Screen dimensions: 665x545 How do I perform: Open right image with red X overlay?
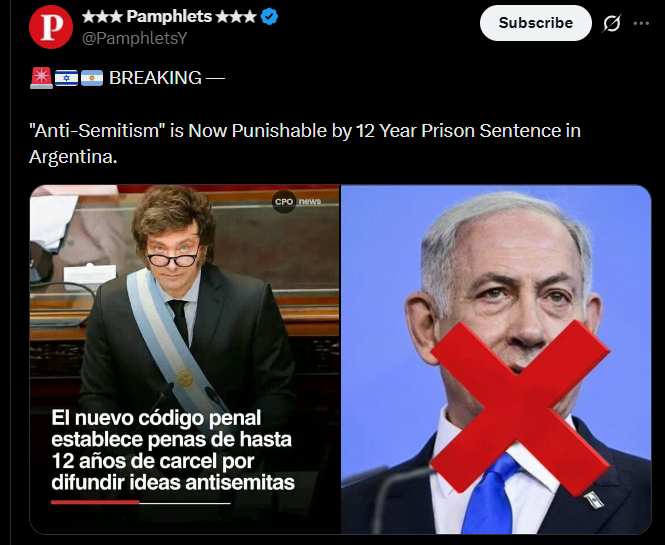tap(496, 359)
